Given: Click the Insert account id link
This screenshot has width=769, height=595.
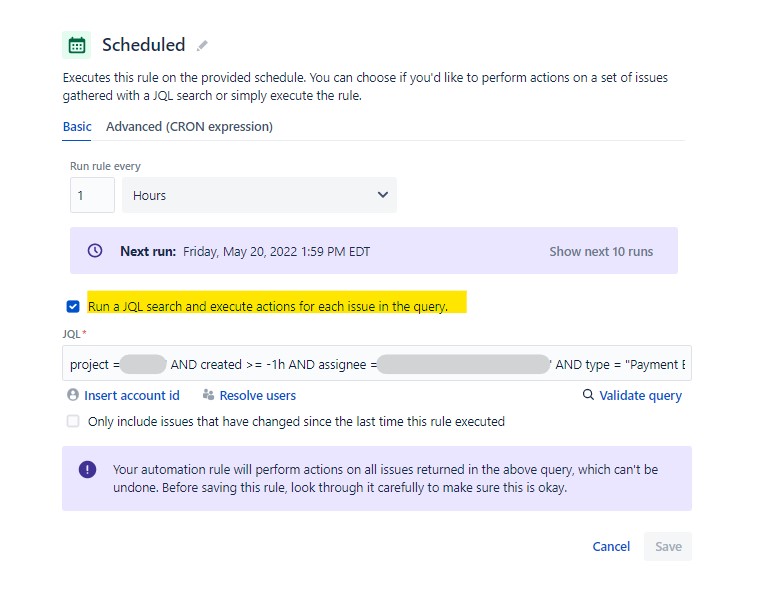Looking at the screenshot, I should (x=132, y=395).
